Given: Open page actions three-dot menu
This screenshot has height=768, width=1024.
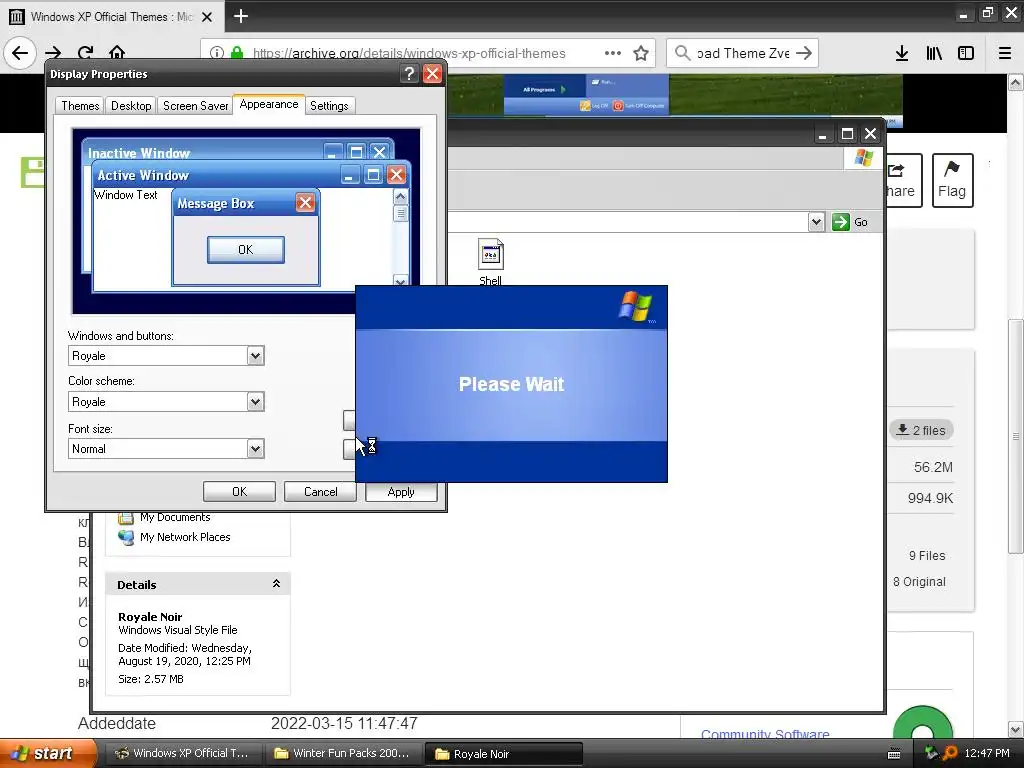Looking at the screenshot, I should point(613,53).
